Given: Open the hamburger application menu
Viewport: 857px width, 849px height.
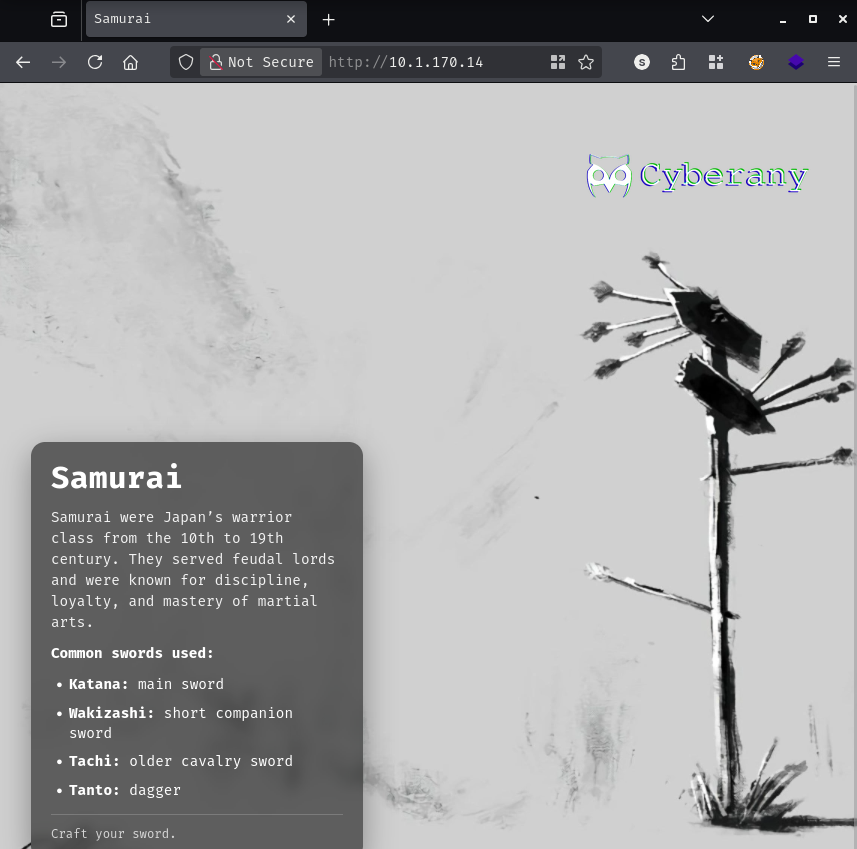Looking at the screenshot, I should point(833,62).
